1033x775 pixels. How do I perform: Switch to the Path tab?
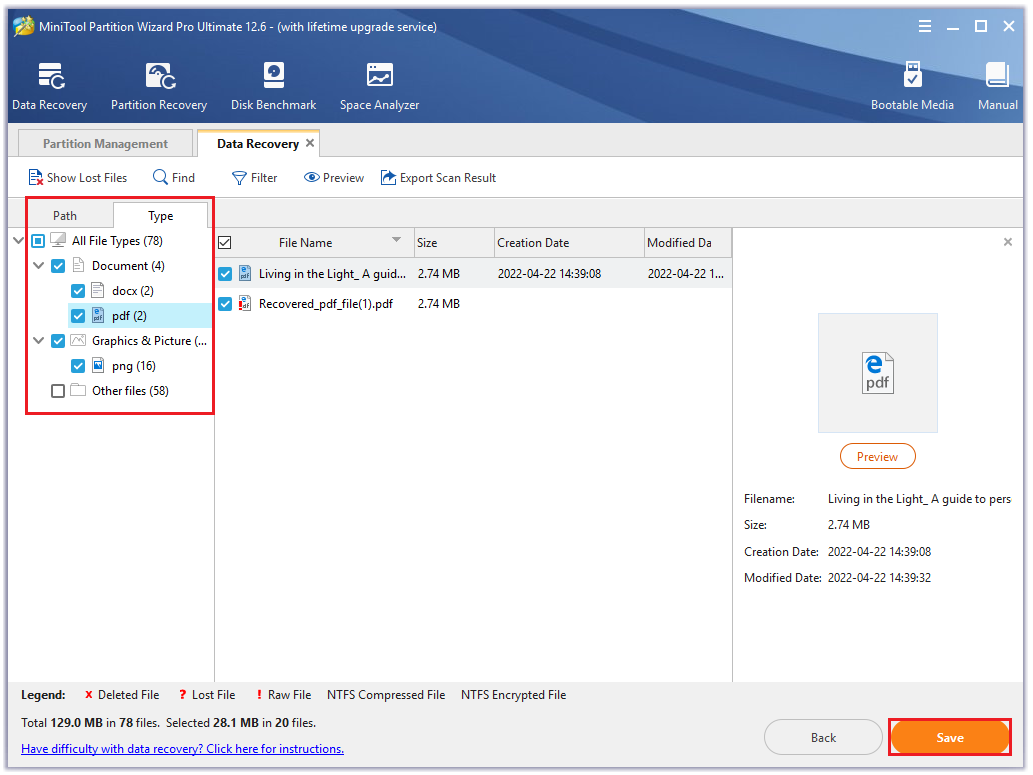65,215
